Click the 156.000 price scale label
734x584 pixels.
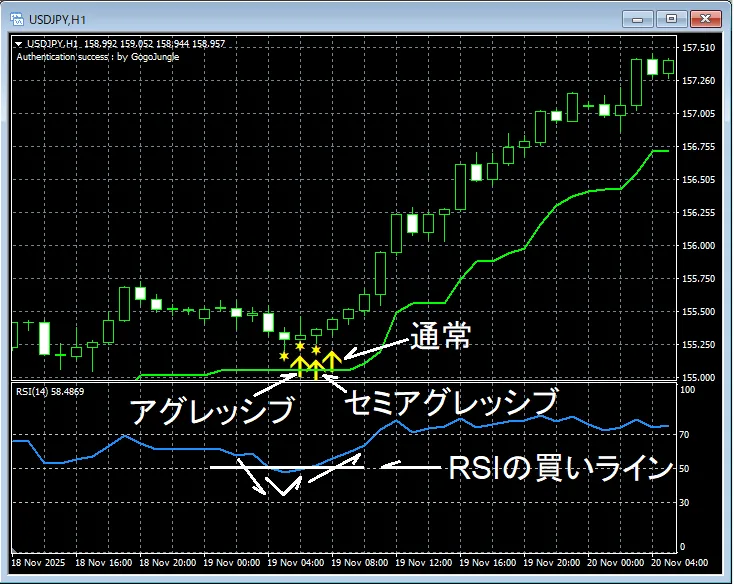(698, 246)
